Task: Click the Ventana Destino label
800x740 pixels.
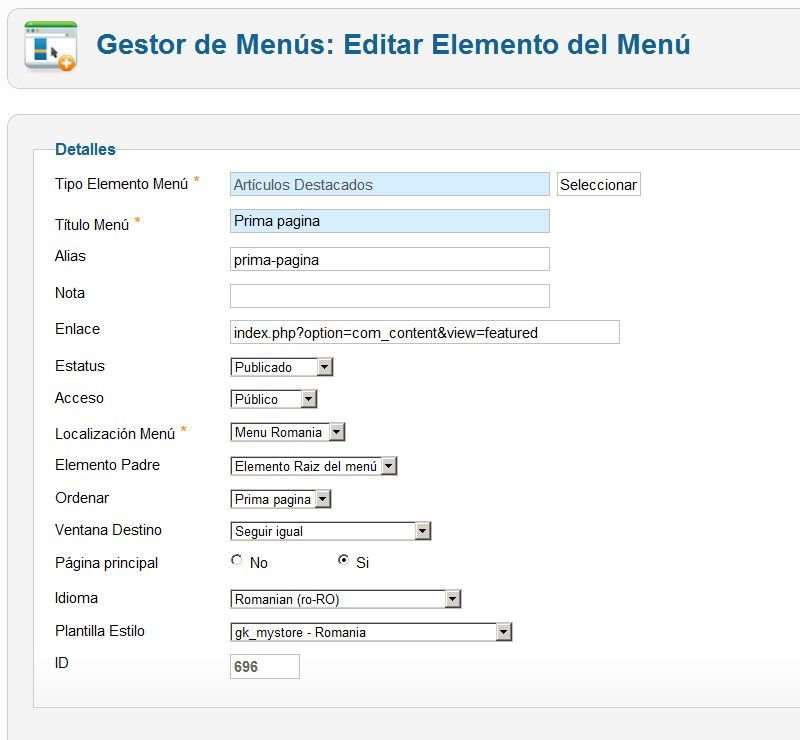Action: click(x=109, y=530)
